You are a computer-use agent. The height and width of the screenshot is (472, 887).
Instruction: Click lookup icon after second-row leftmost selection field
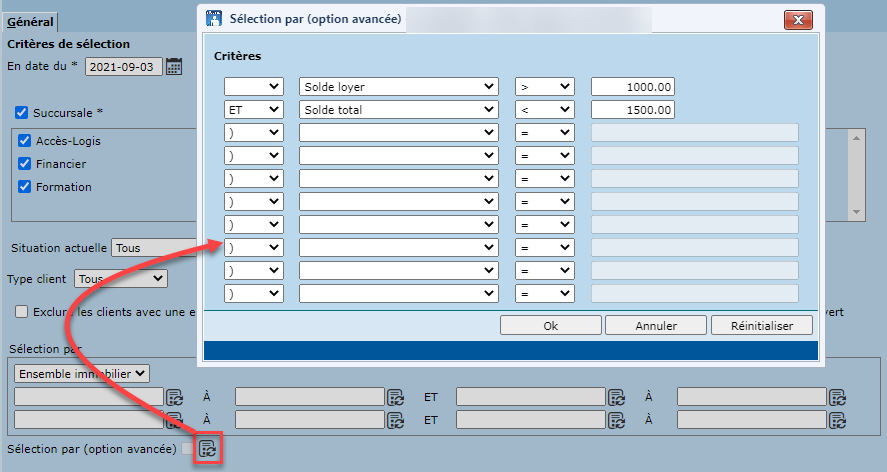point(174,420)
